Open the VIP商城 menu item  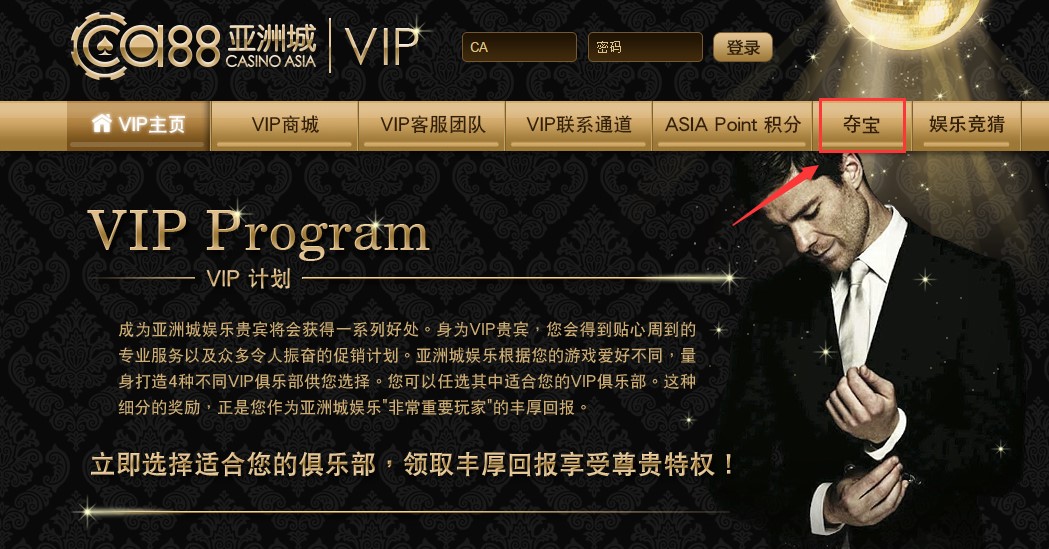(x=285, y=125)
